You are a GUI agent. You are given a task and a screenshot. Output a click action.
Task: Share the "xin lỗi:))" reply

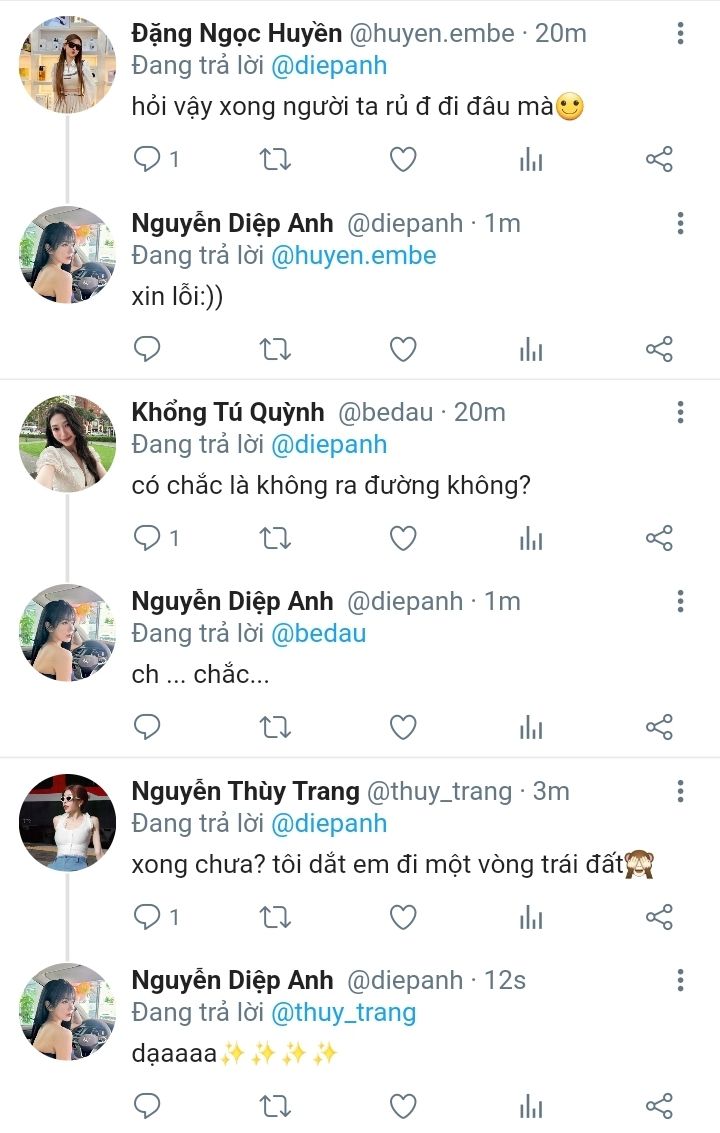coord(659,349)
